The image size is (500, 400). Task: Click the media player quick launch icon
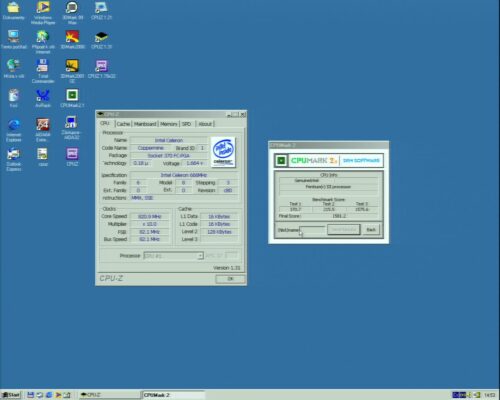point(58,395)
